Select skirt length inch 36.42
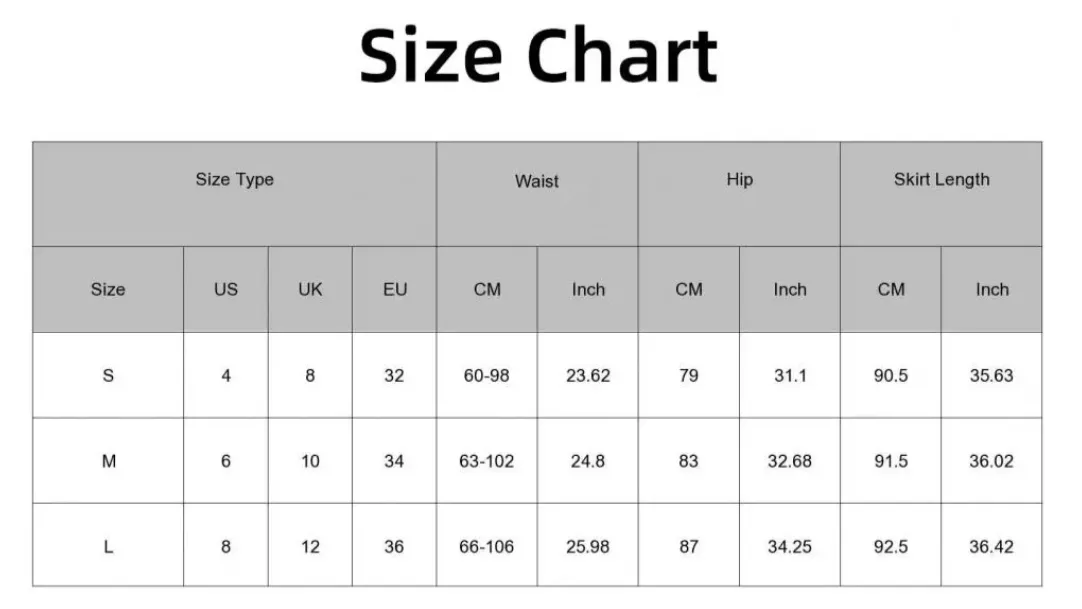The height and width of the screenshot is (609, 1082). pos(992,546)
